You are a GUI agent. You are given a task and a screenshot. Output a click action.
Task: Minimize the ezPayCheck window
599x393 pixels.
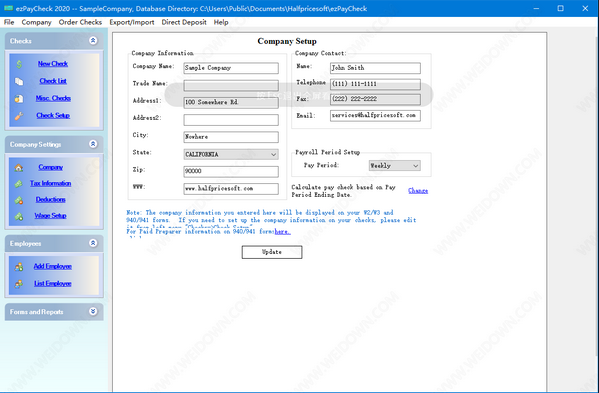tap(536, 8)
